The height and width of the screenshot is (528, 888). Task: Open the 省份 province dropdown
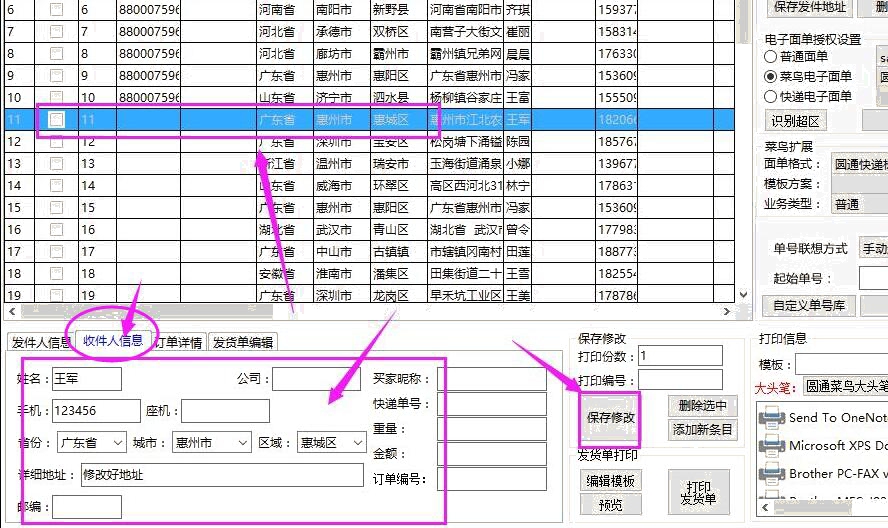(x=91, y=442)
